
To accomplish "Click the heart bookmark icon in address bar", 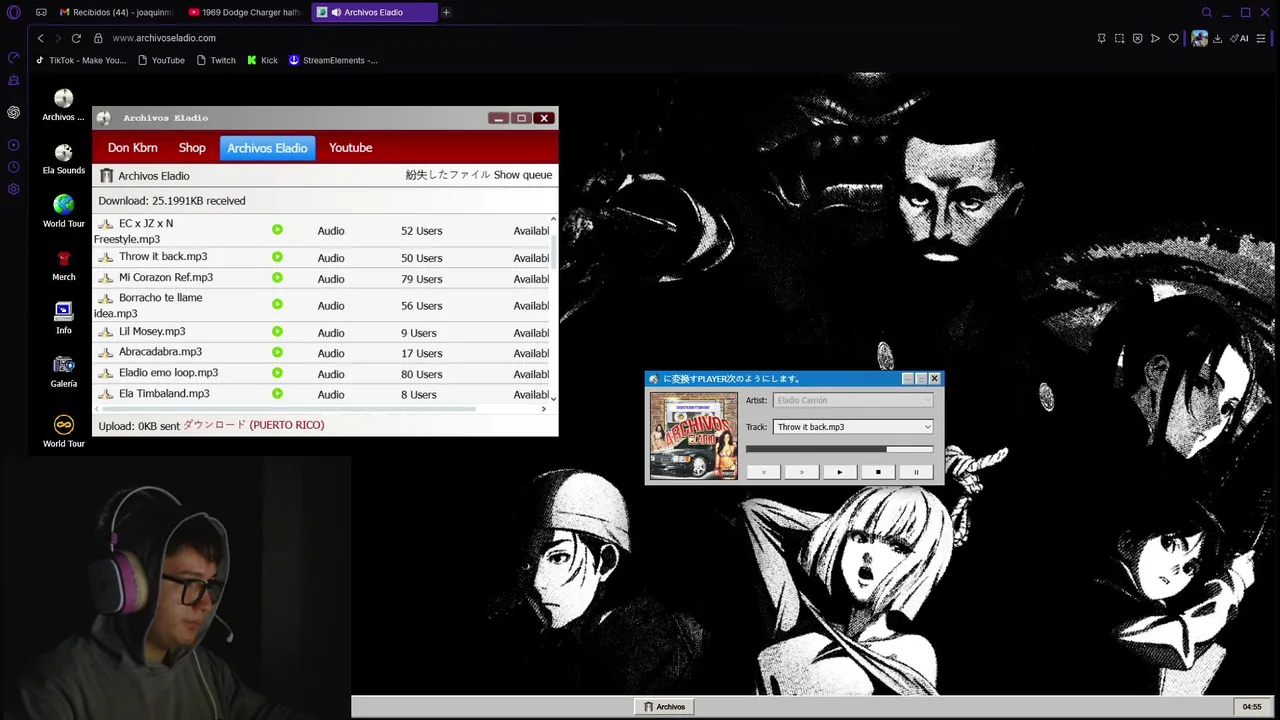I will click(x=1173, y=38).
